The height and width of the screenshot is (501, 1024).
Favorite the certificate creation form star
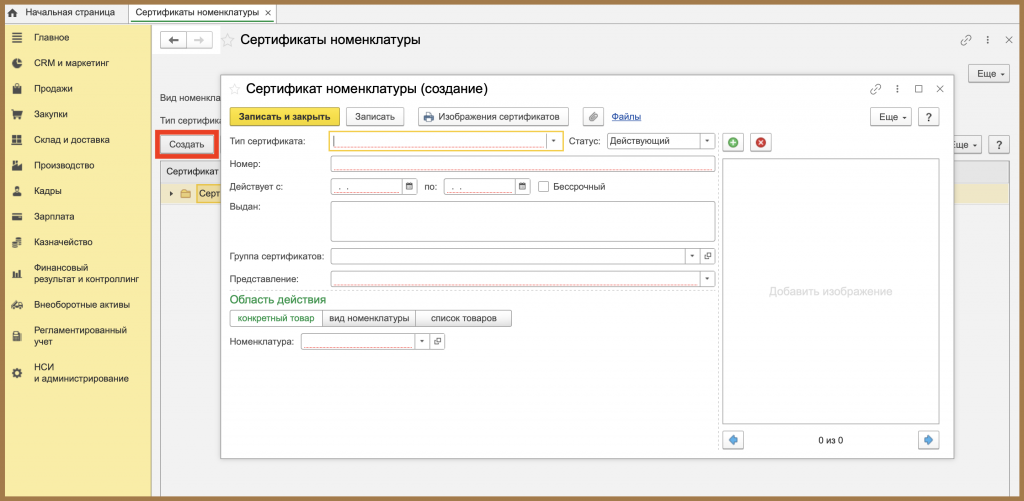[x=234, y=88]
